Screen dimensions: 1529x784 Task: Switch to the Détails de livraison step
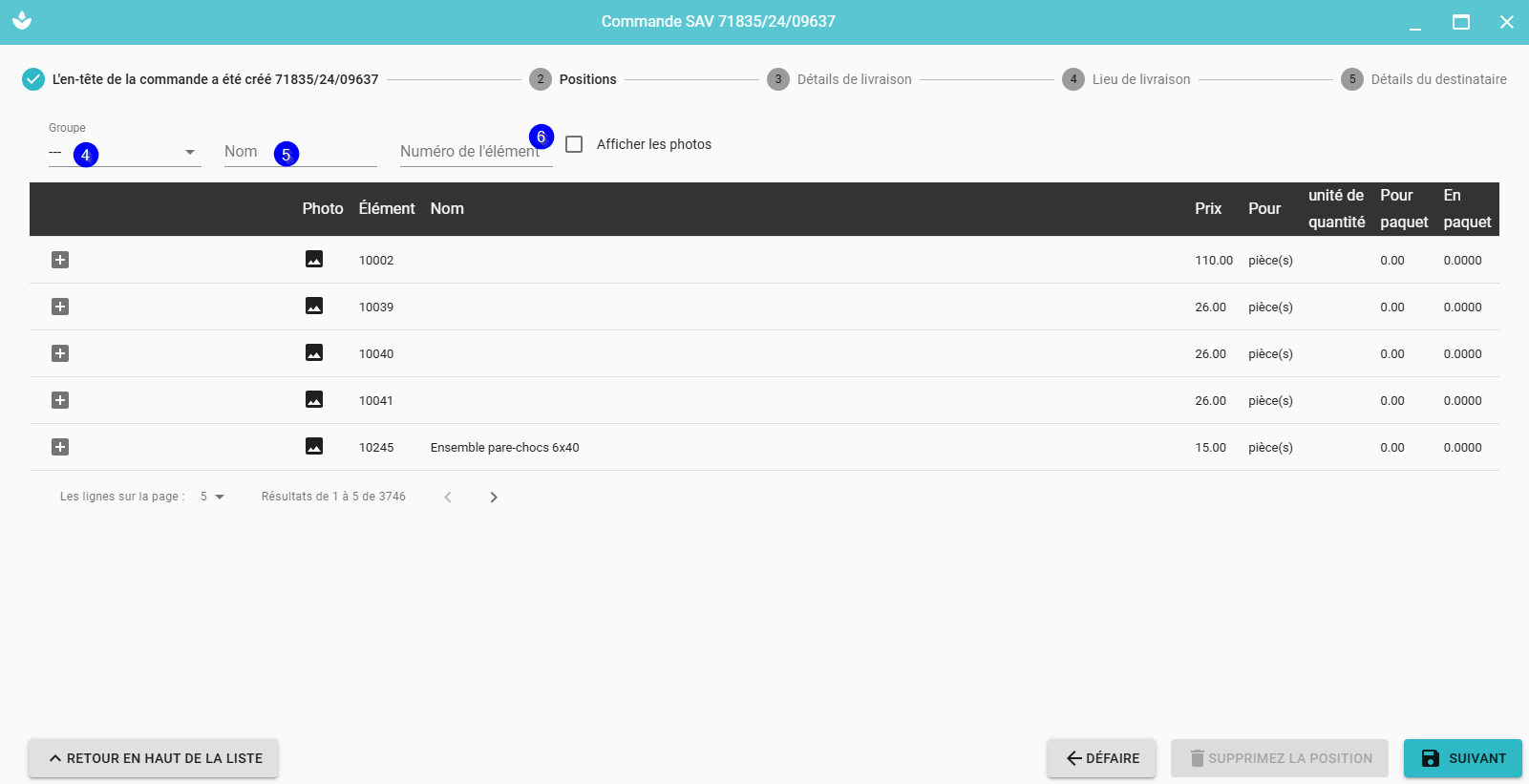coord(839,79)
